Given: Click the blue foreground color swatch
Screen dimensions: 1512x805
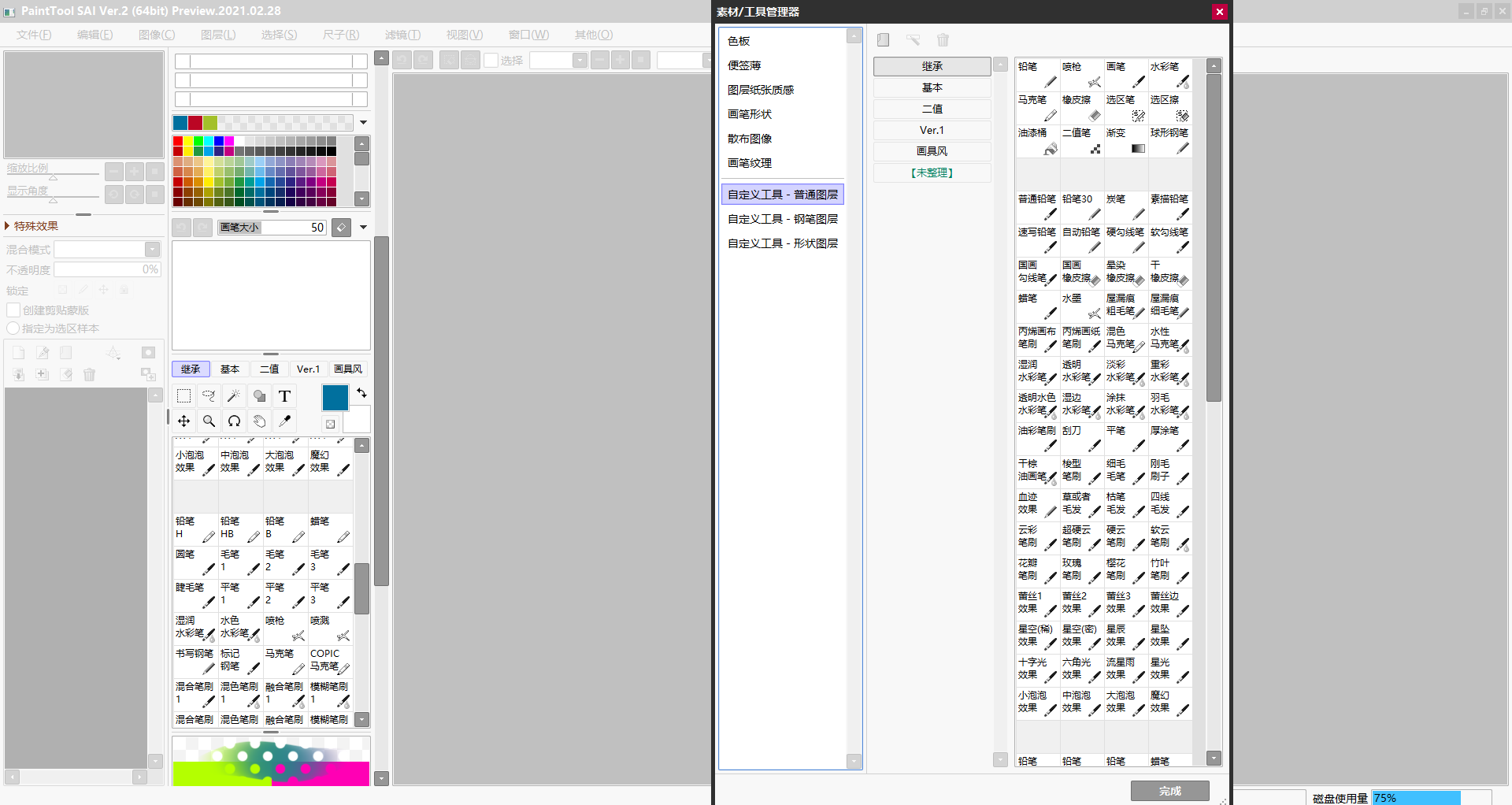Looking at the screenshot, I should (335, 398).
